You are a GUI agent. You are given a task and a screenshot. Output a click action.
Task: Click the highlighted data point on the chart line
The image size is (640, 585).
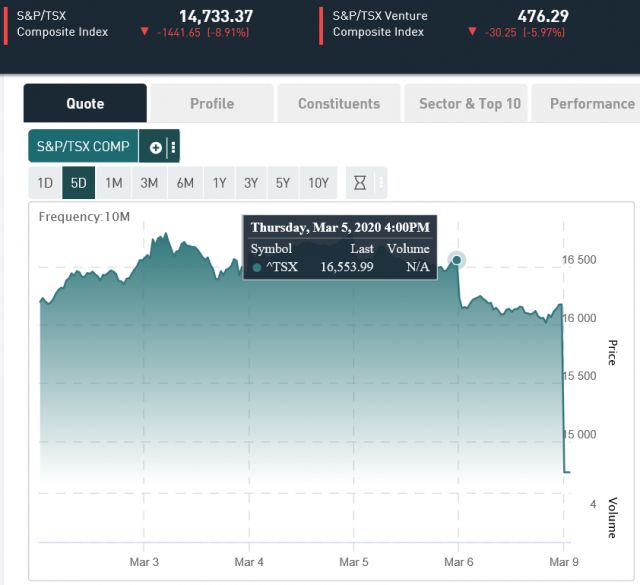pos(457,260)
